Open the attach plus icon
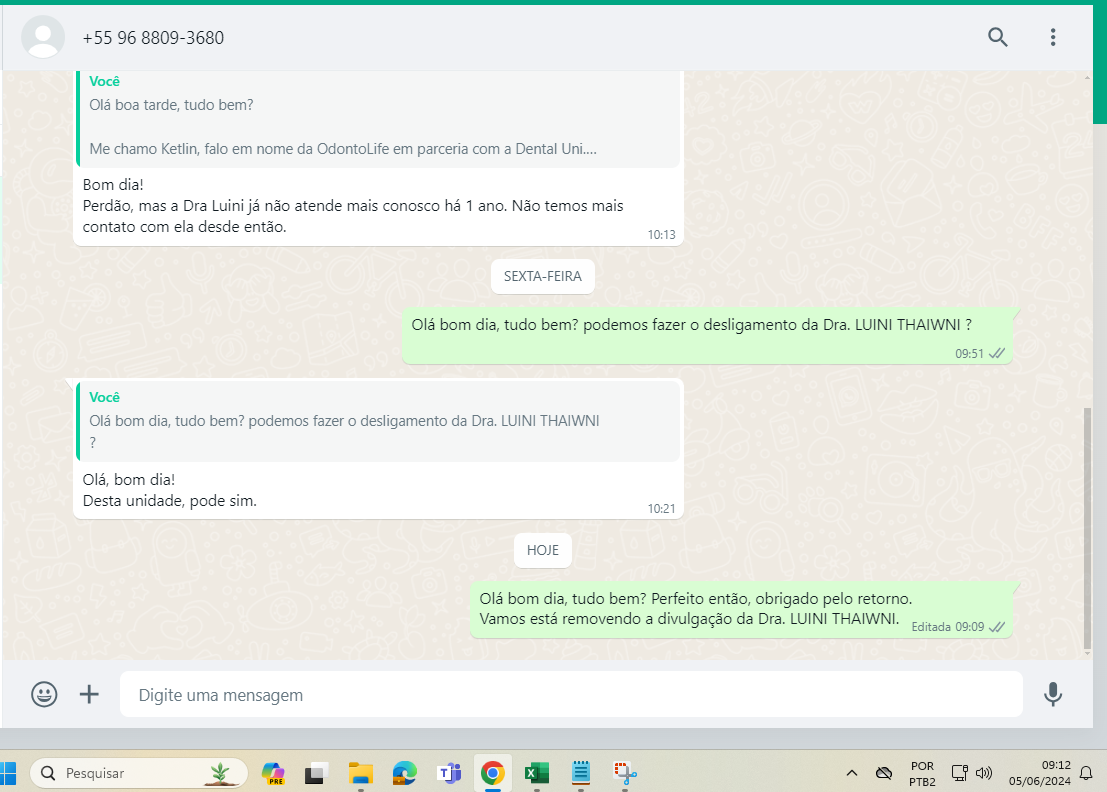The height and width of the screenshot is (792, 1107). click(89, 695)
